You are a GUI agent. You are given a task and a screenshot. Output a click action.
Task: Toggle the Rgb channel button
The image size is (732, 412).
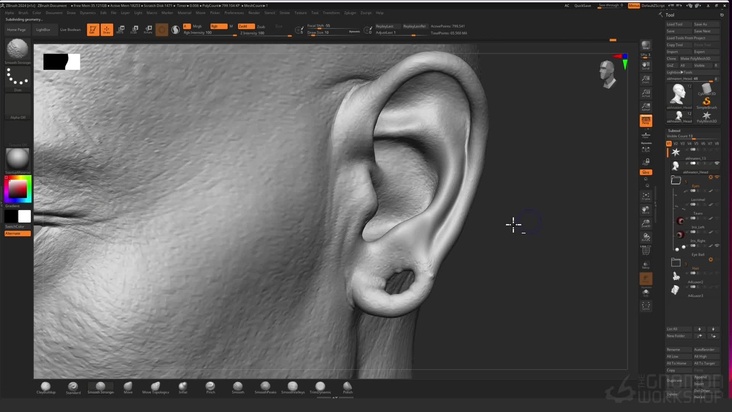pos(218,26)
